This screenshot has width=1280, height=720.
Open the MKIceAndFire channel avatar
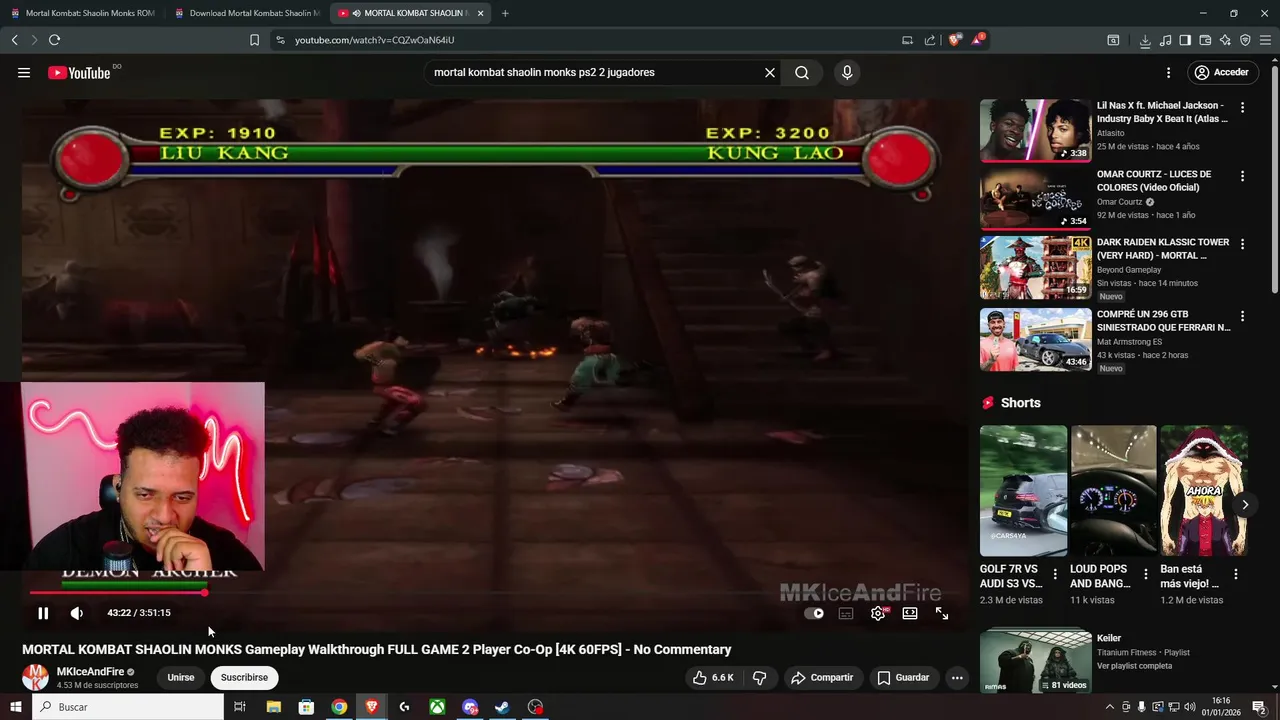coord(36,677)
